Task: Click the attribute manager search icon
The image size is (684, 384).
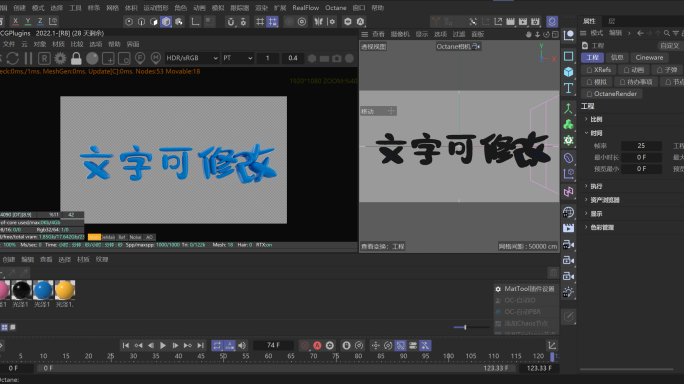Action: click(x=667, y=33)
